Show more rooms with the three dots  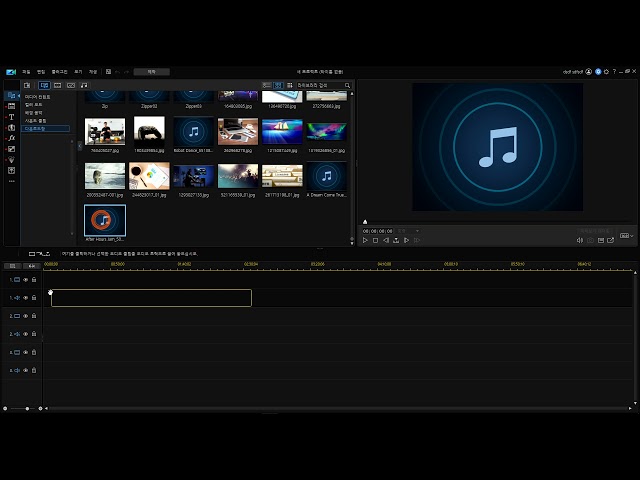click(11, 181)
